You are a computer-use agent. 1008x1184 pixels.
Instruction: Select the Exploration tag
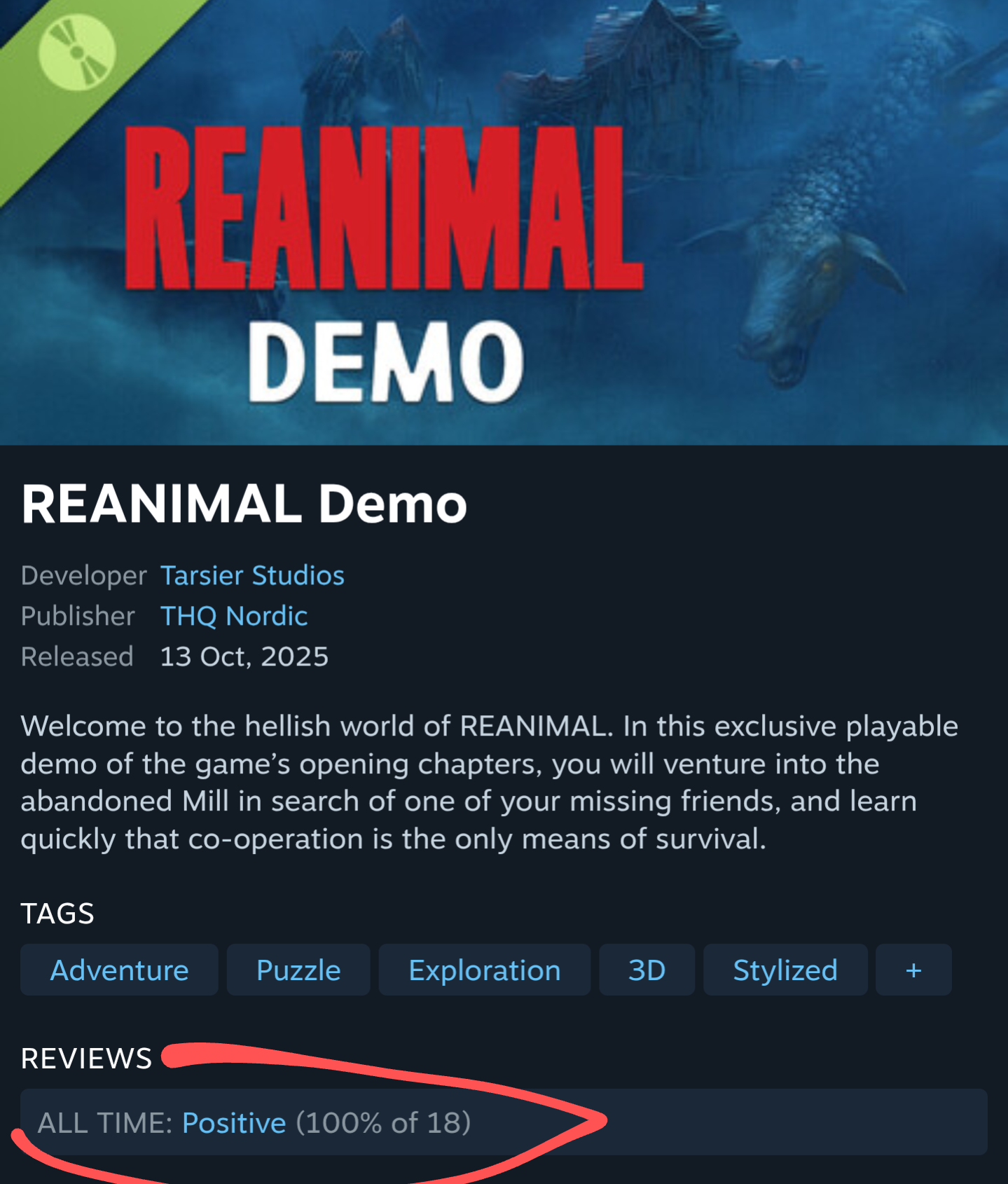[x=485, y=970]
